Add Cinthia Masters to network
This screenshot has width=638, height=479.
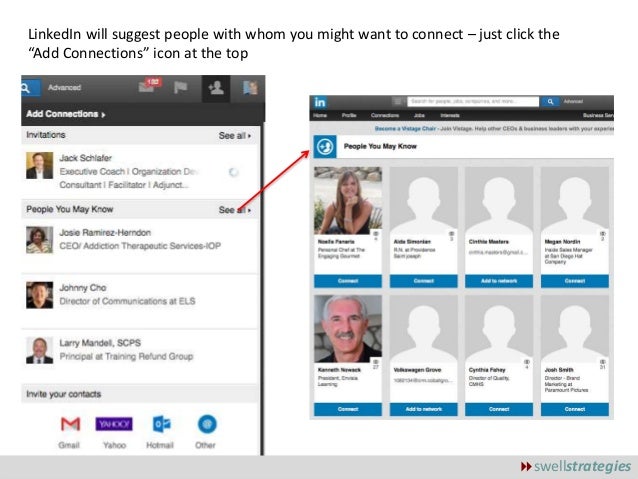coord(499,281)
